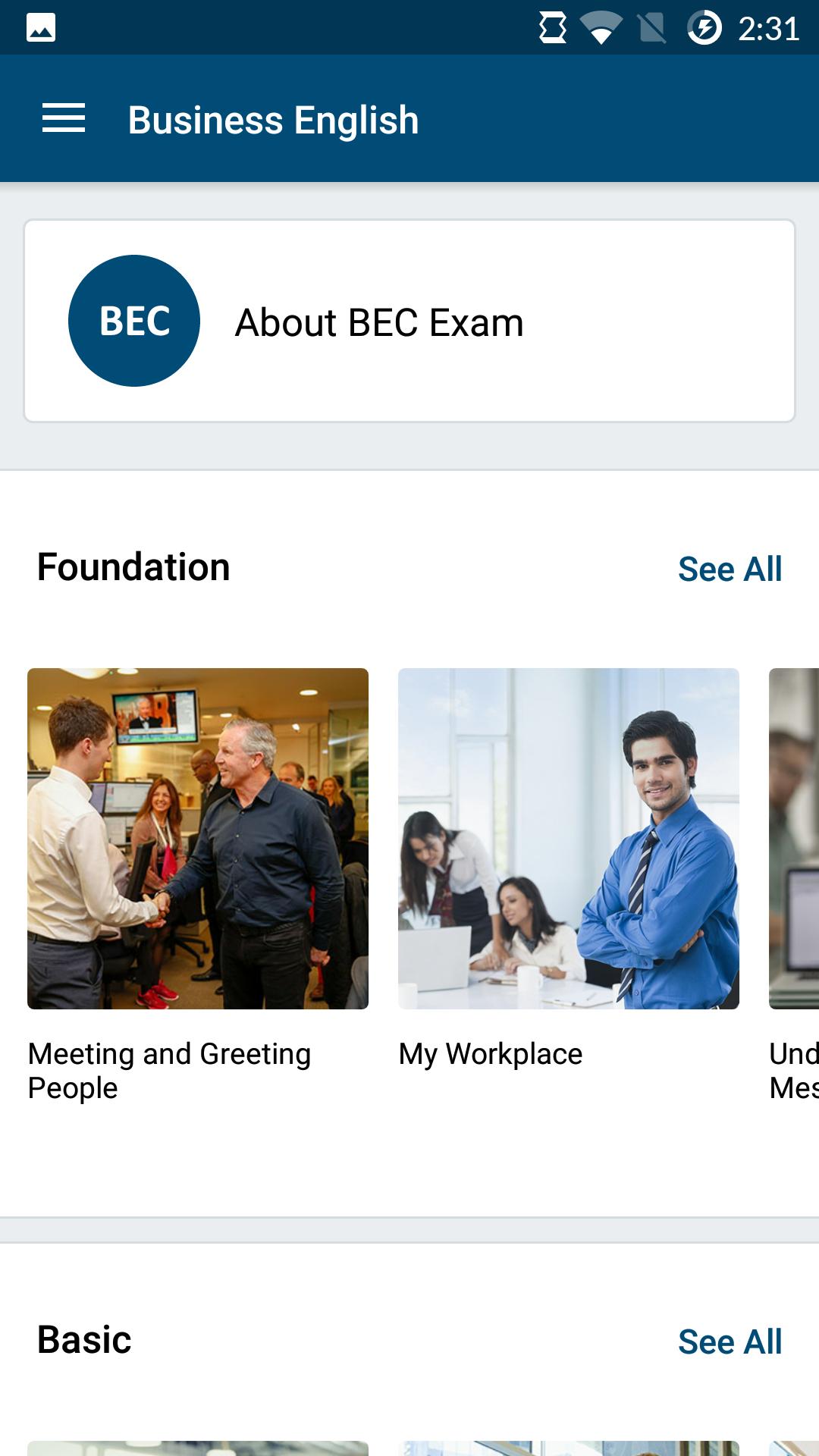819x1456 pixels.
Task: Tap the Meeting and Greeting People title
Action: pyautogui.click(x=169, y=1070)
